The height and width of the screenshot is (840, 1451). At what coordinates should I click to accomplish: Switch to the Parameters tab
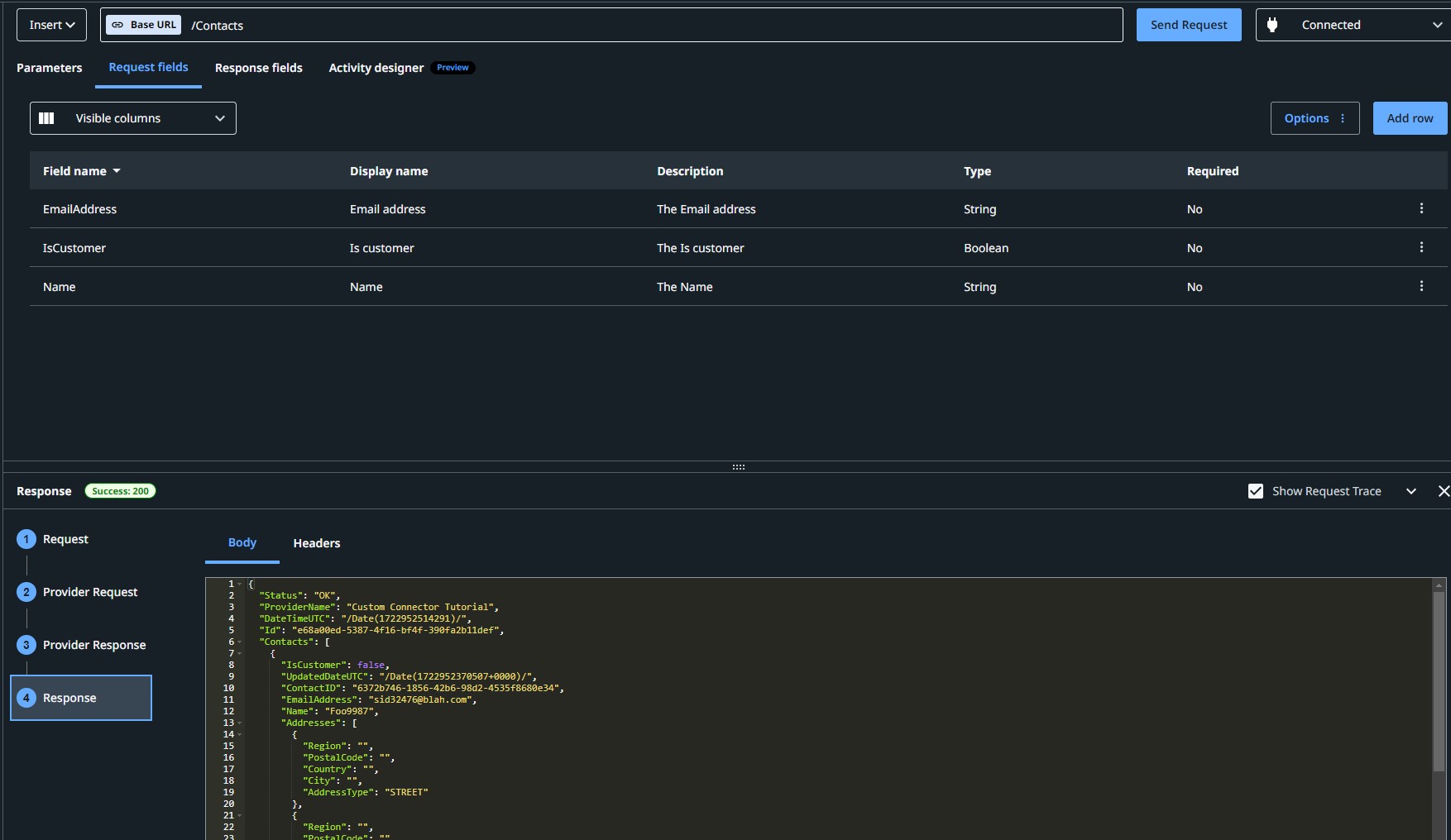coord(50,68)
